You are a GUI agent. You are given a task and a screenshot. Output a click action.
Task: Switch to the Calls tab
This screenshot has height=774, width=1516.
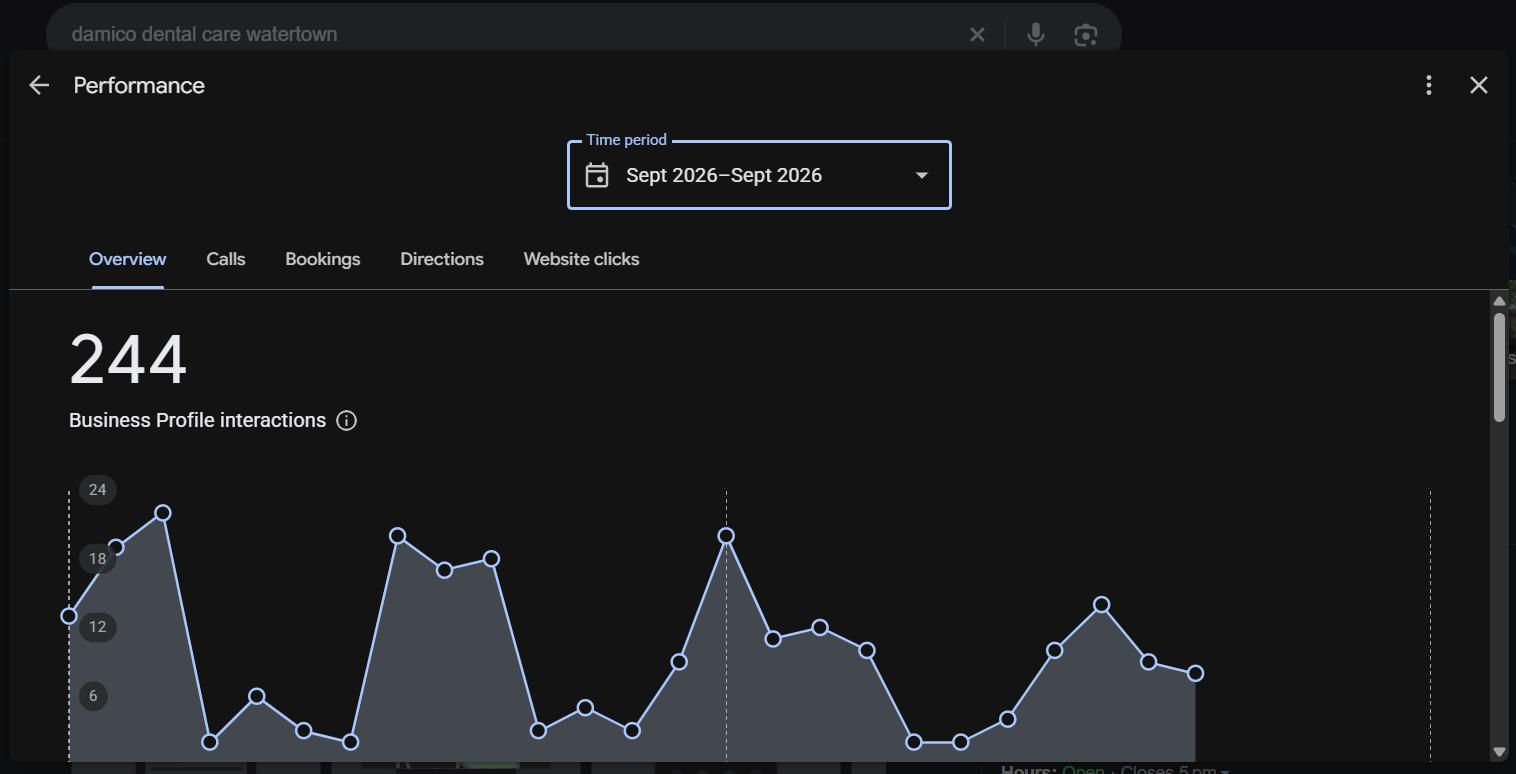(226, 259)
